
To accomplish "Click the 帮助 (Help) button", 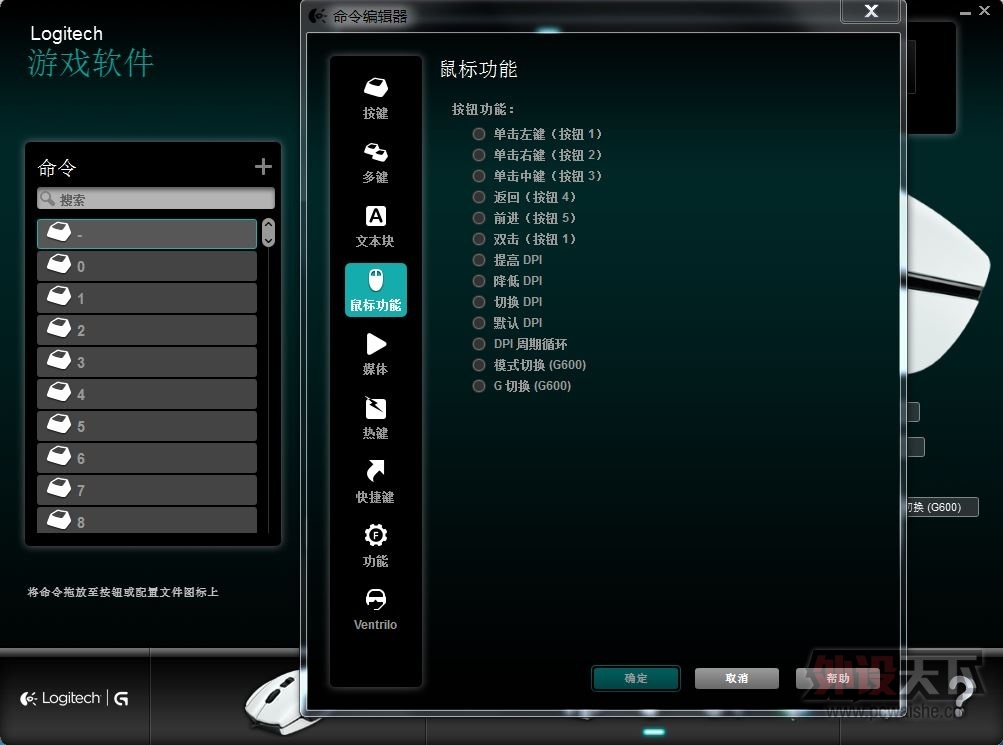I will click(x=837, y=678).
